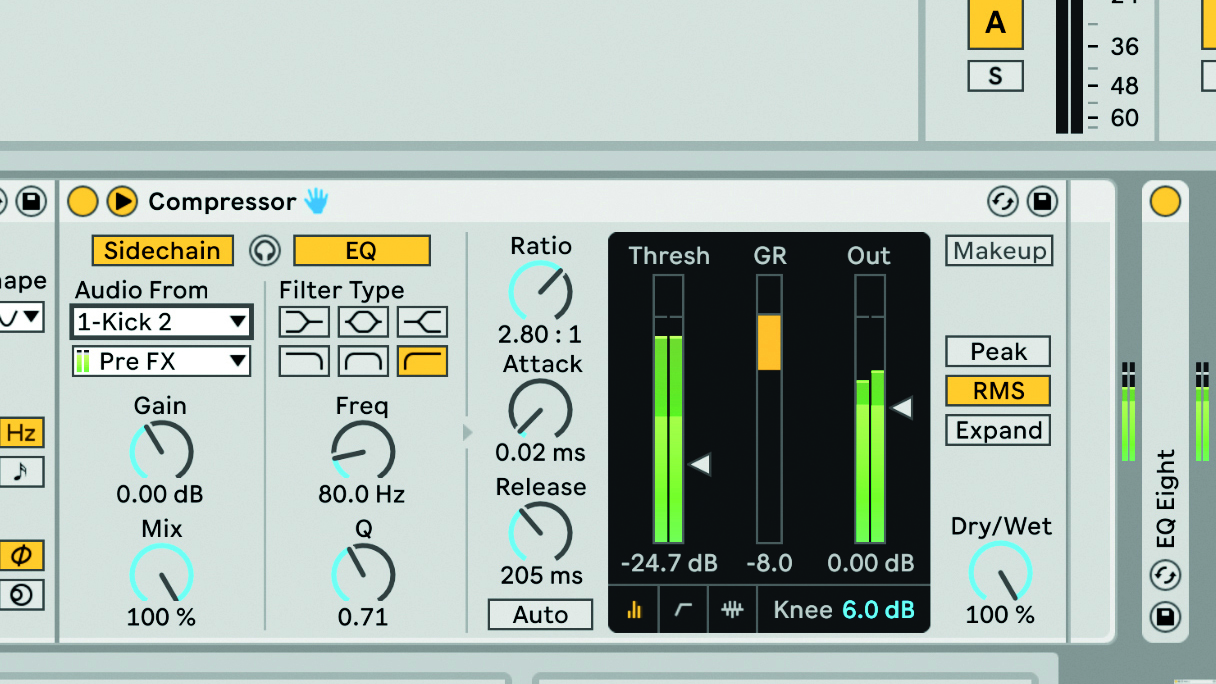The image size is (1216, 684).
Task: Toggle the EQ Eight device activator
Action: tap(1165, 202)
